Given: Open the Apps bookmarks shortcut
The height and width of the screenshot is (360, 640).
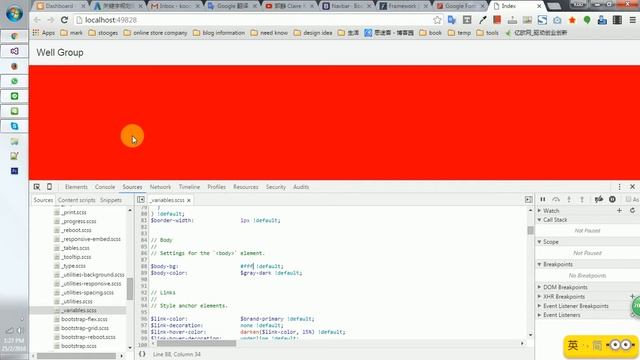Looking at the screenshot, I should point(44,33).
